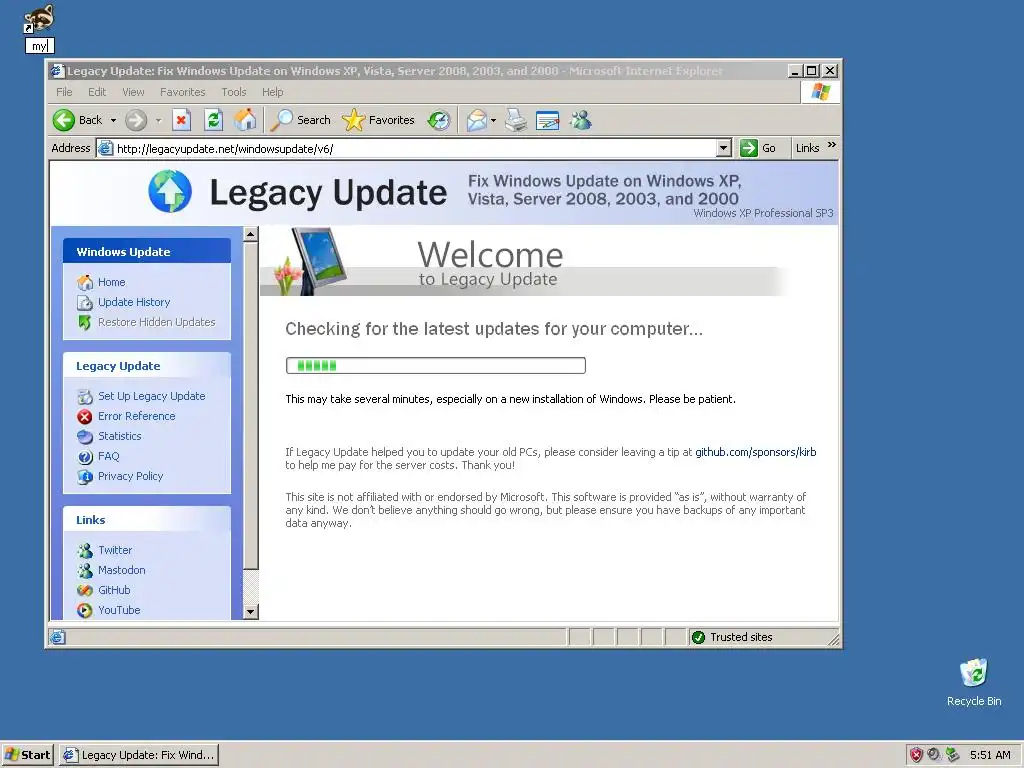Click the desktop icon rename text box

[40, 46]
